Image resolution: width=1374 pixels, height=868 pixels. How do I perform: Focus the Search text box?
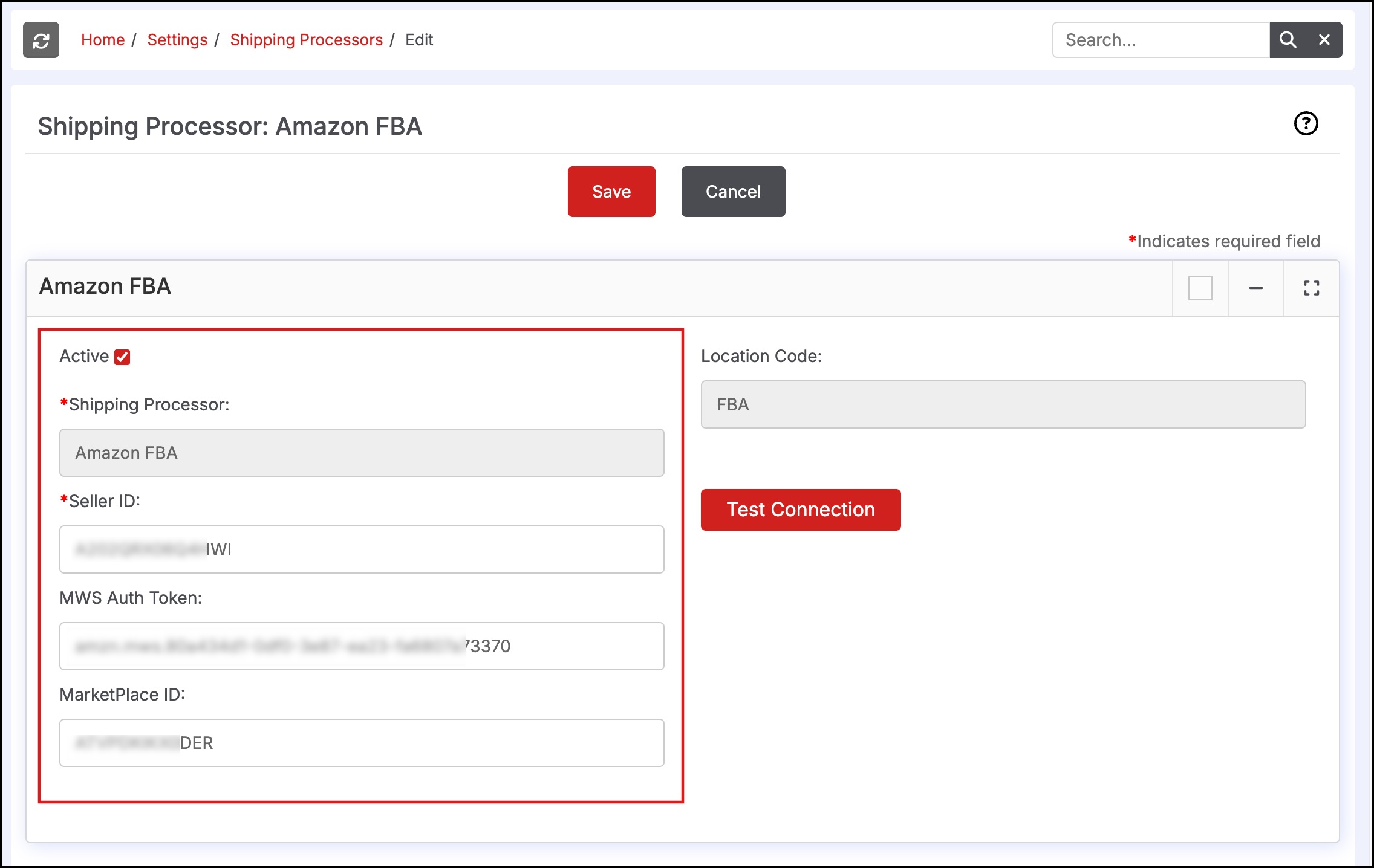[1160, 40]
